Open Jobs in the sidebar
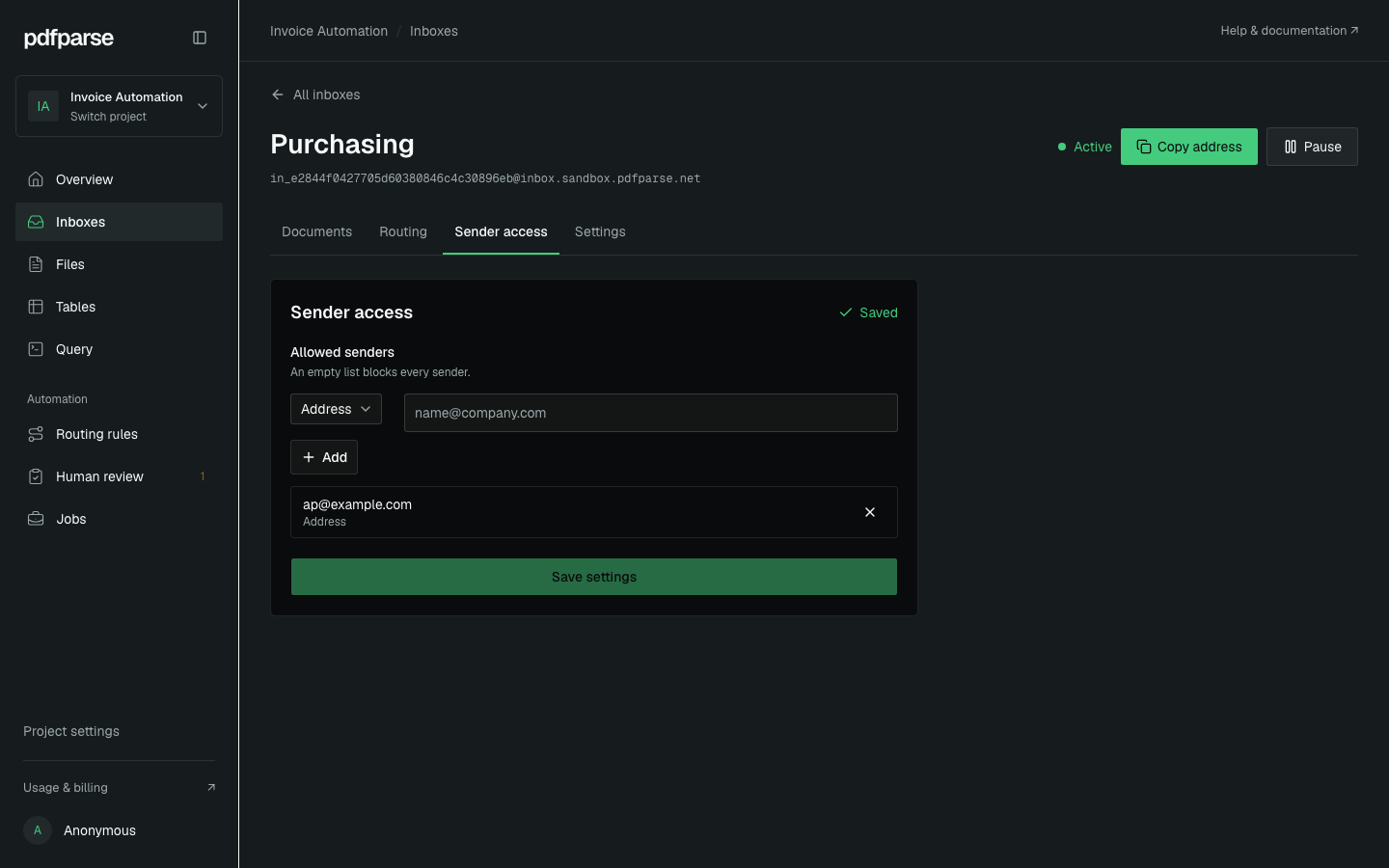The image size is (1389, 868). (x=119, y=519)
